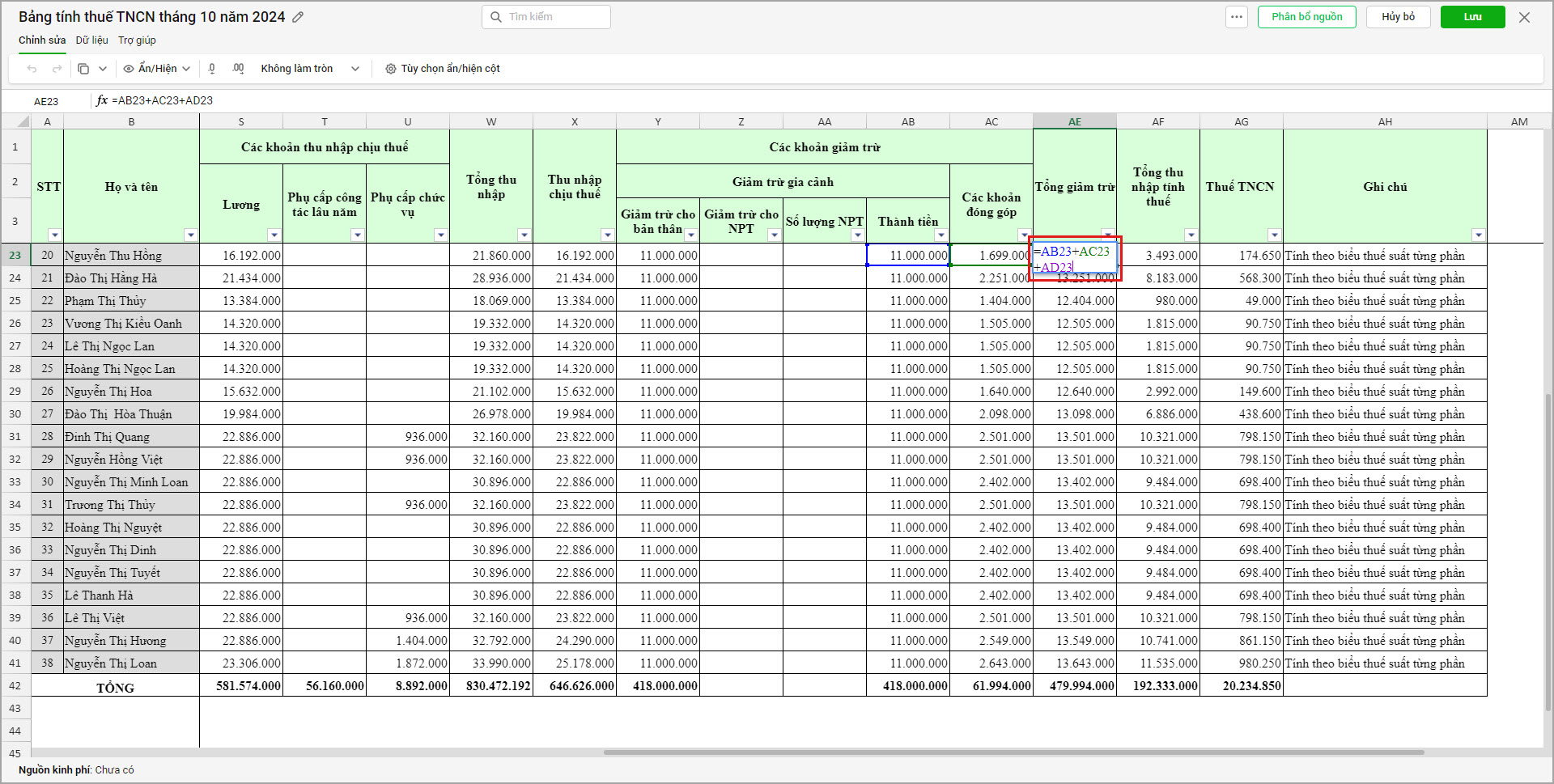
Task: Toggle the Ẩn/Hiện visibility menu
Action: click(157, 69)
